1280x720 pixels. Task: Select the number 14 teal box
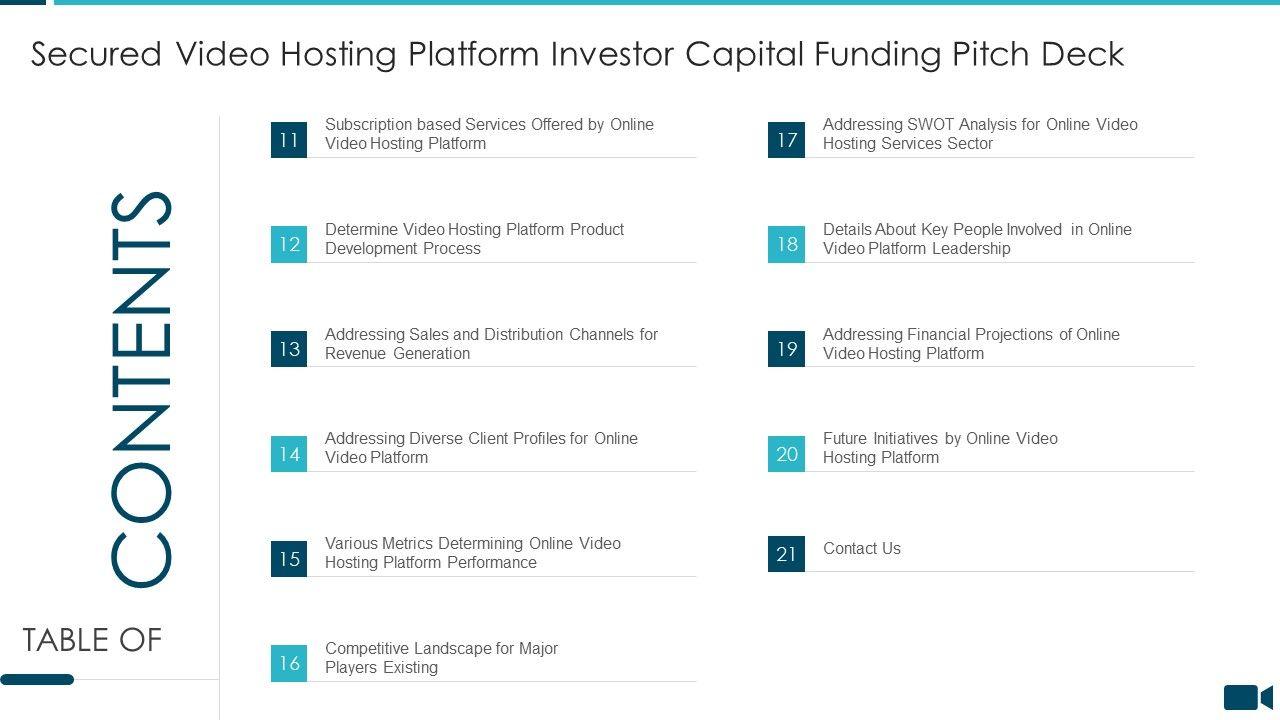click(x=289, y=454)
